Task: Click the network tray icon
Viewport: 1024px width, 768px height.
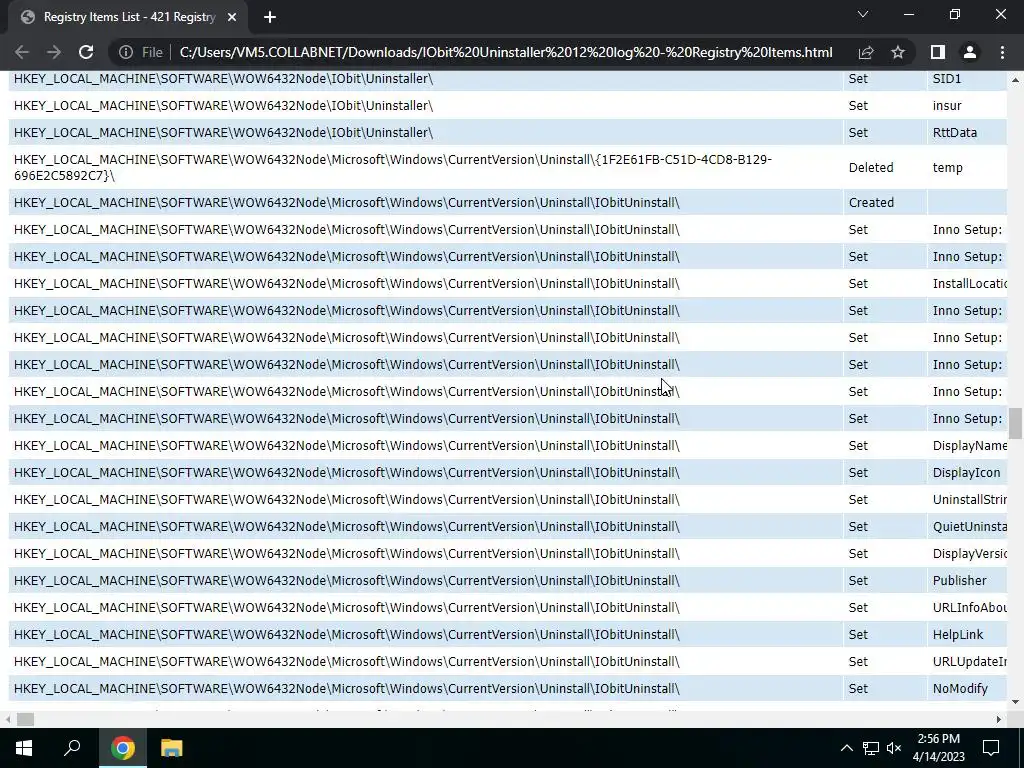Action: point(871,748)
